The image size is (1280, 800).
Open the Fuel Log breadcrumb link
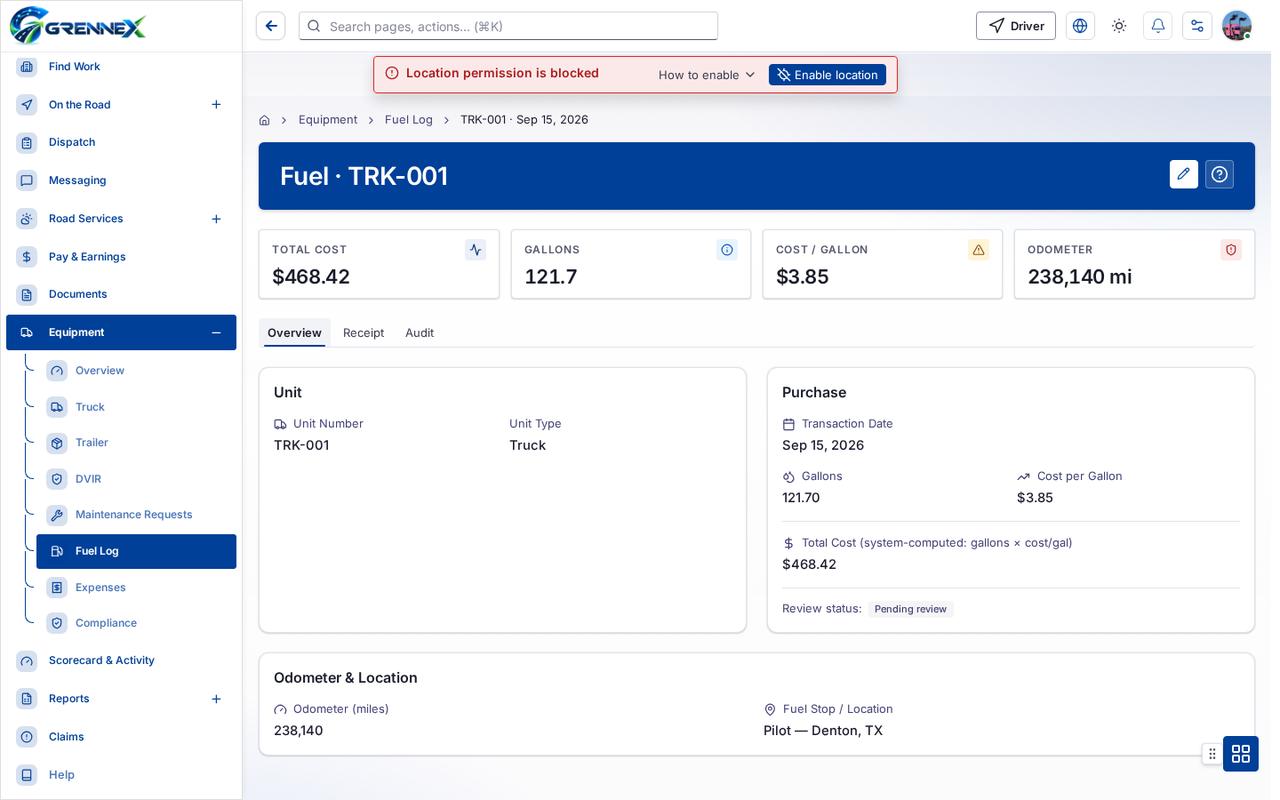409,120
